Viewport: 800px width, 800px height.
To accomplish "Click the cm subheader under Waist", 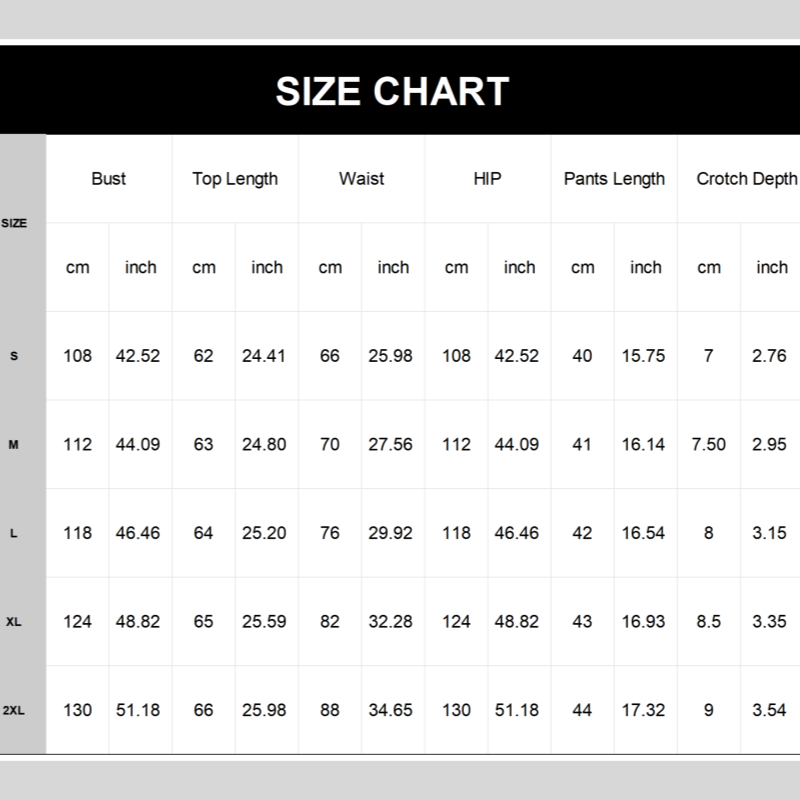I will click(x=330, y=267).
